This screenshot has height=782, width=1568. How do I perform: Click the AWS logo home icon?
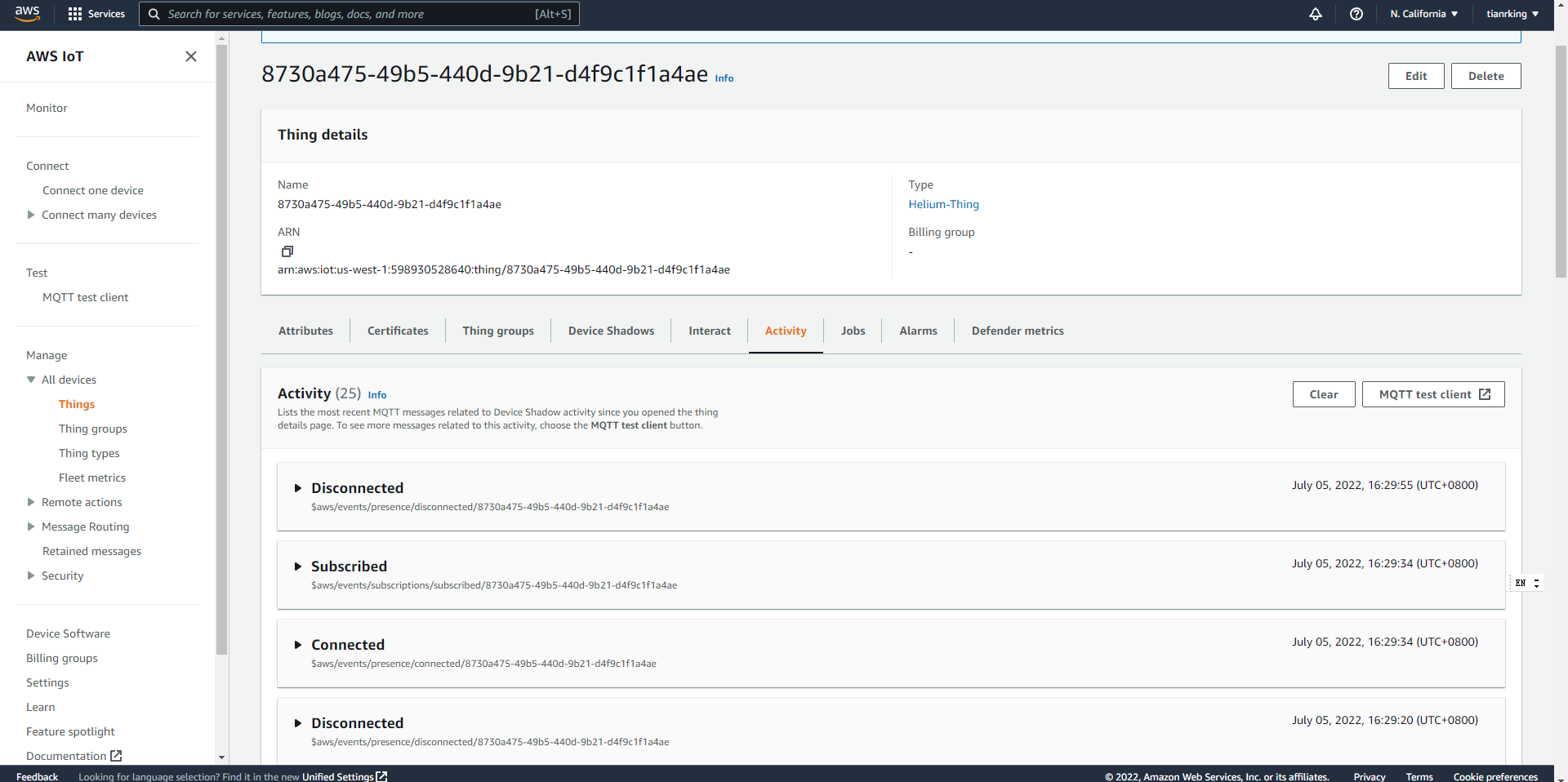[27, 14]
